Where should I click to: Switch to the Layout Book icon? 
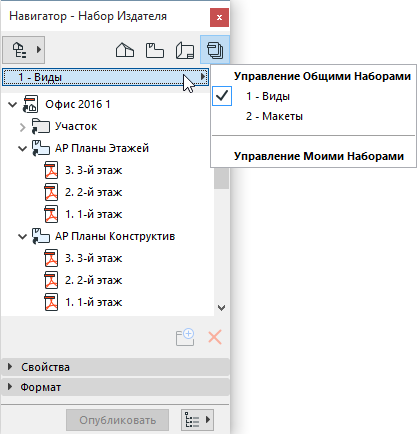click(x=185, y=50)
